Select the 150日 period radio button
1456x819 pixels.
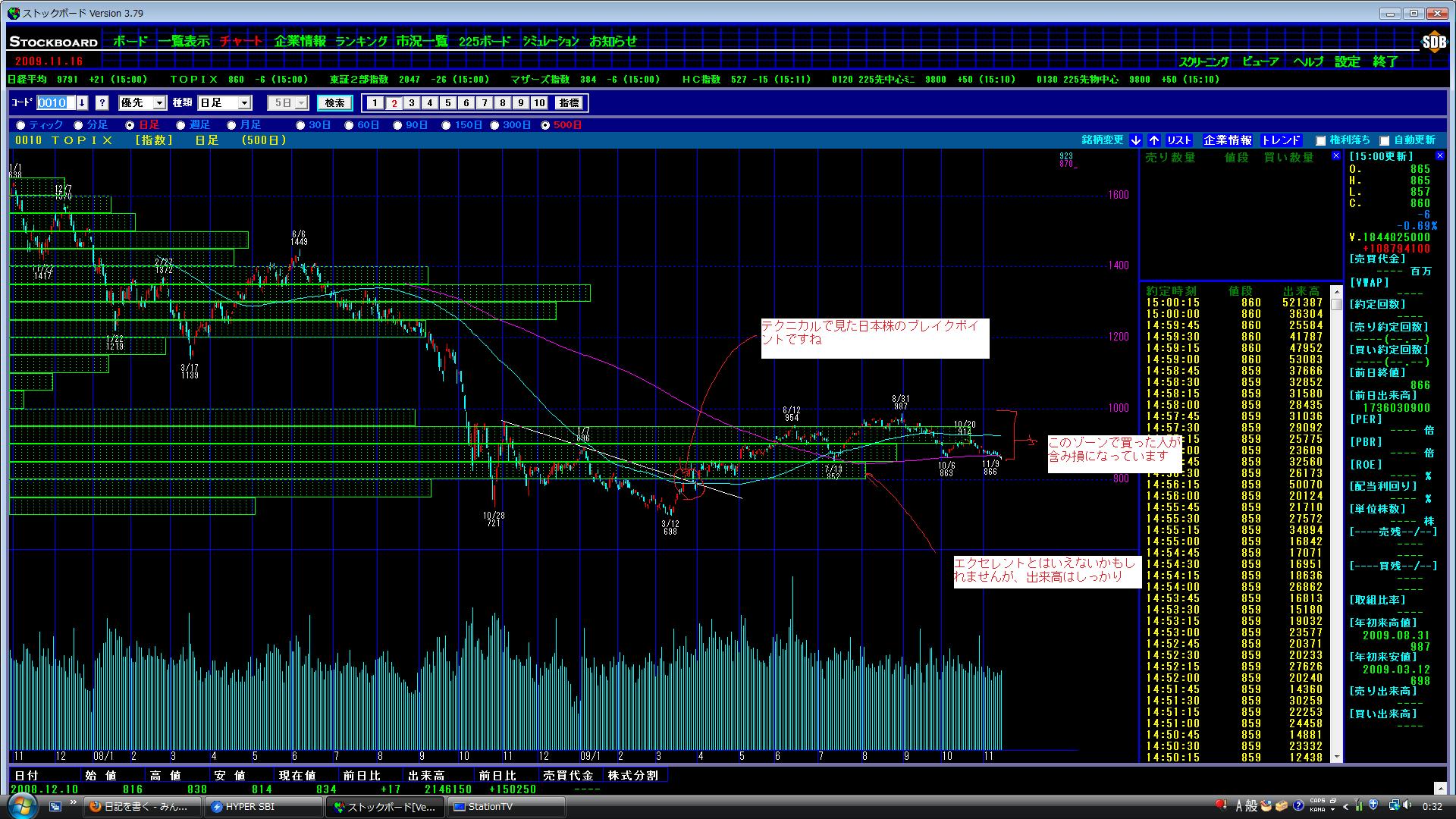[446, 125]
